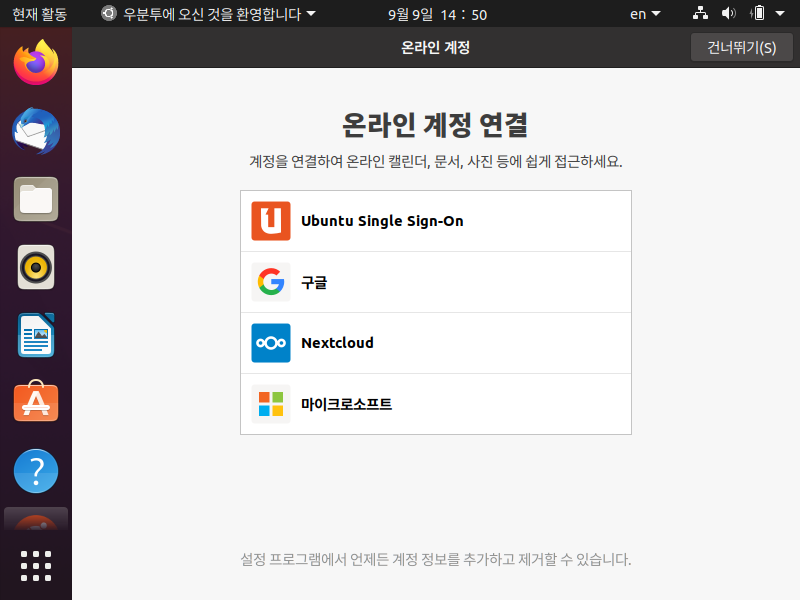This screenshot has width=800, height=600.
Task: Open the Help question mark icon
Action: 36,471
